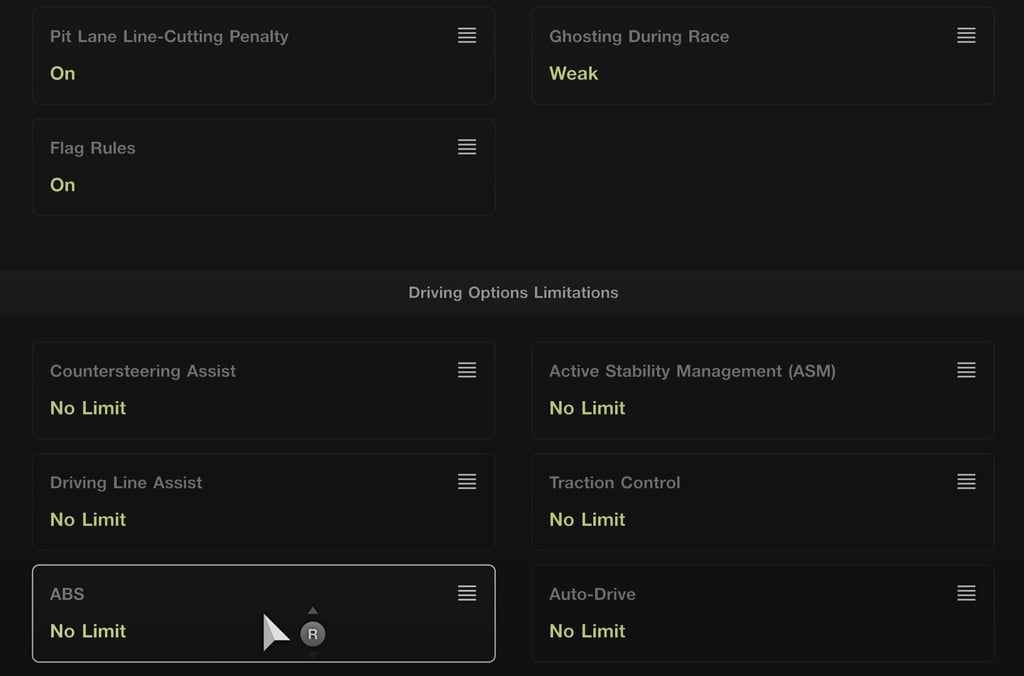The width and height of the screenshot is (1024, 676).
Task: Open the ABS list icon
Action: coord(467,593)
